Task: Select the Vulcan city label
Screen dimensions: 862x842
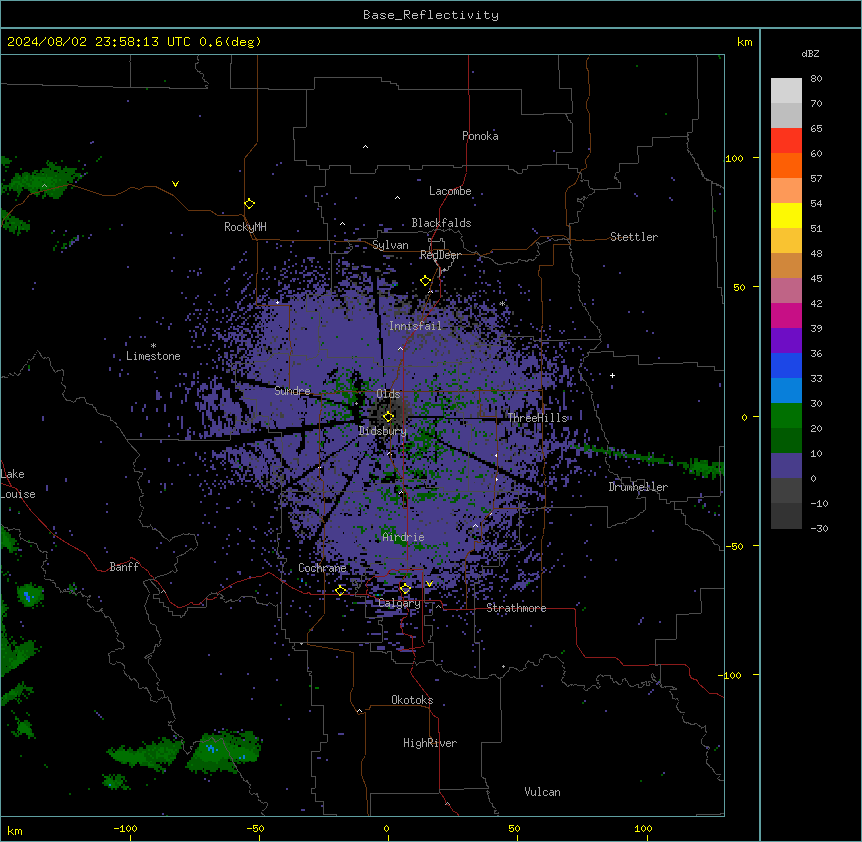Action: coord(543,792)
